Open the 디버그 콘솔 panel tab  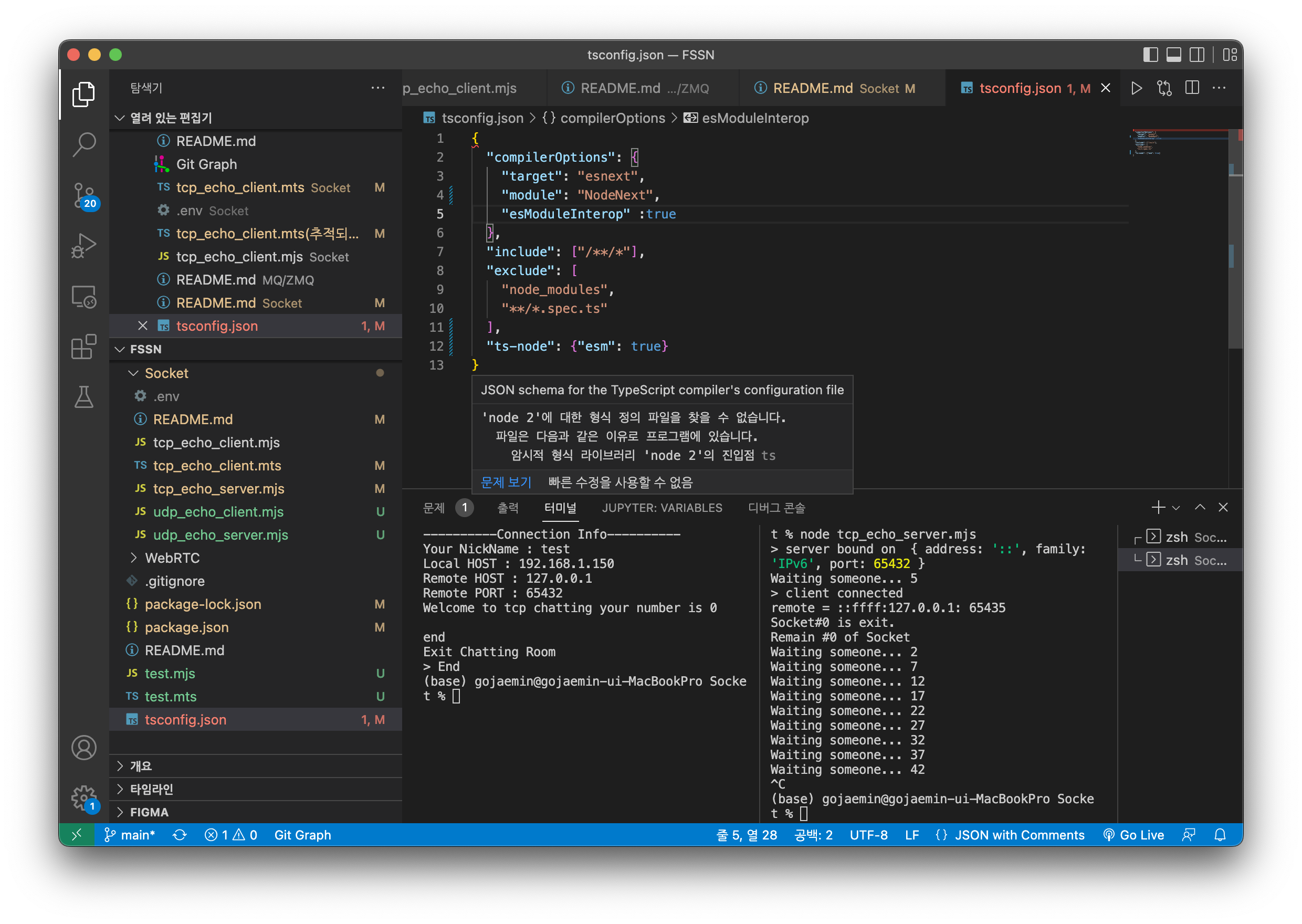tap(776, 508)
